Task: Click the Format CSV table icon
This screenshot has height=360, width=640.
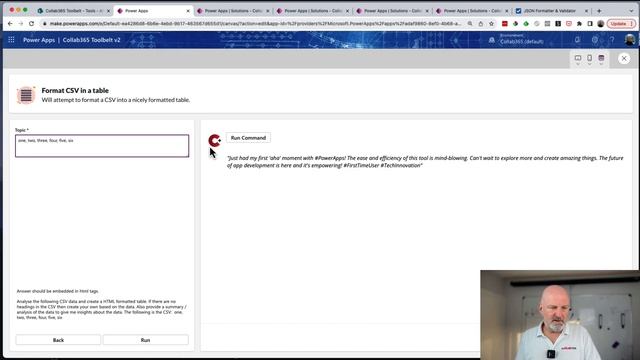Action: (x=26, y=95)
